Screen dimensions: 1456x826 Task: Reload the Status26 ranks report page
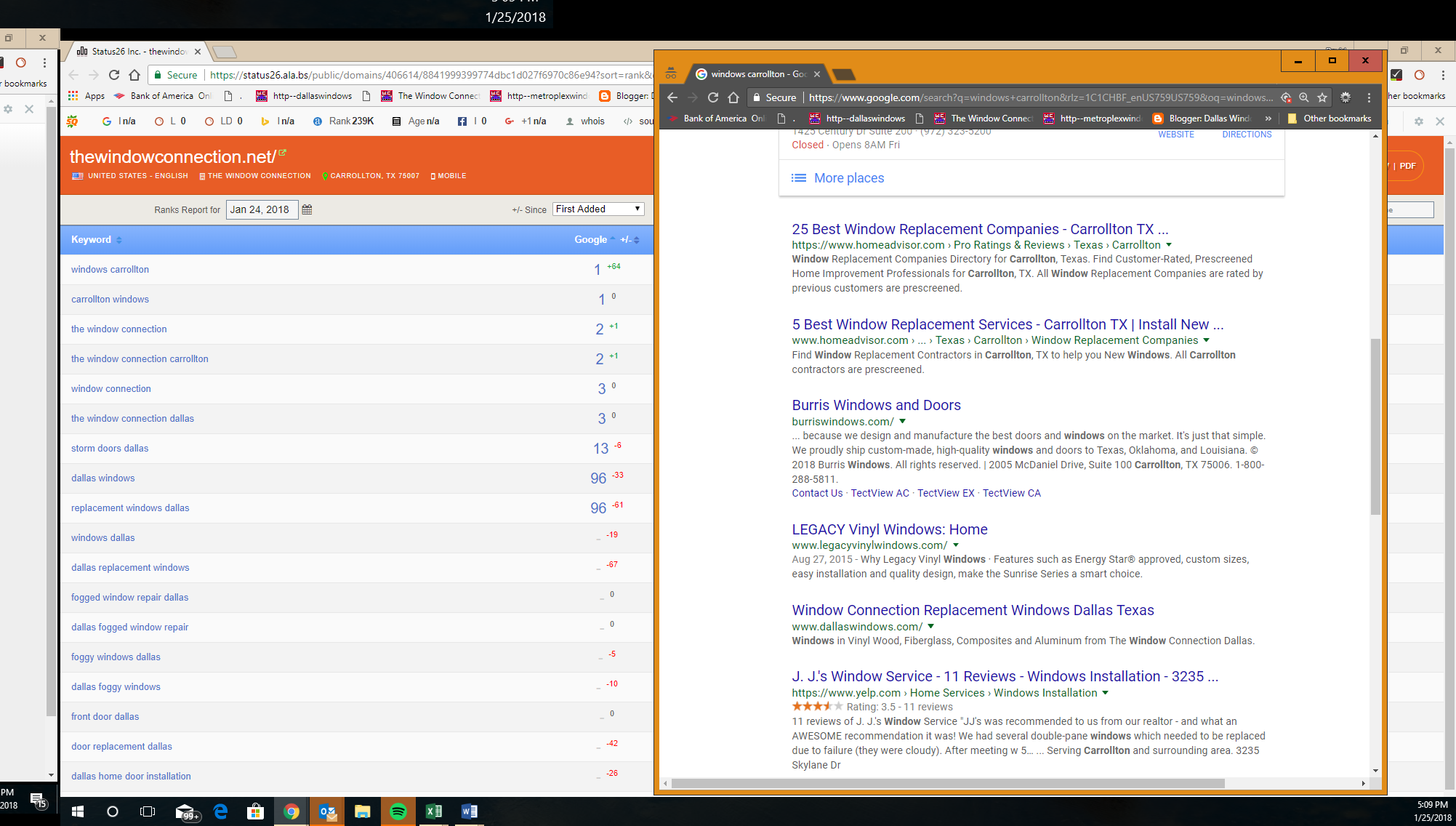[x=114, y=75]
